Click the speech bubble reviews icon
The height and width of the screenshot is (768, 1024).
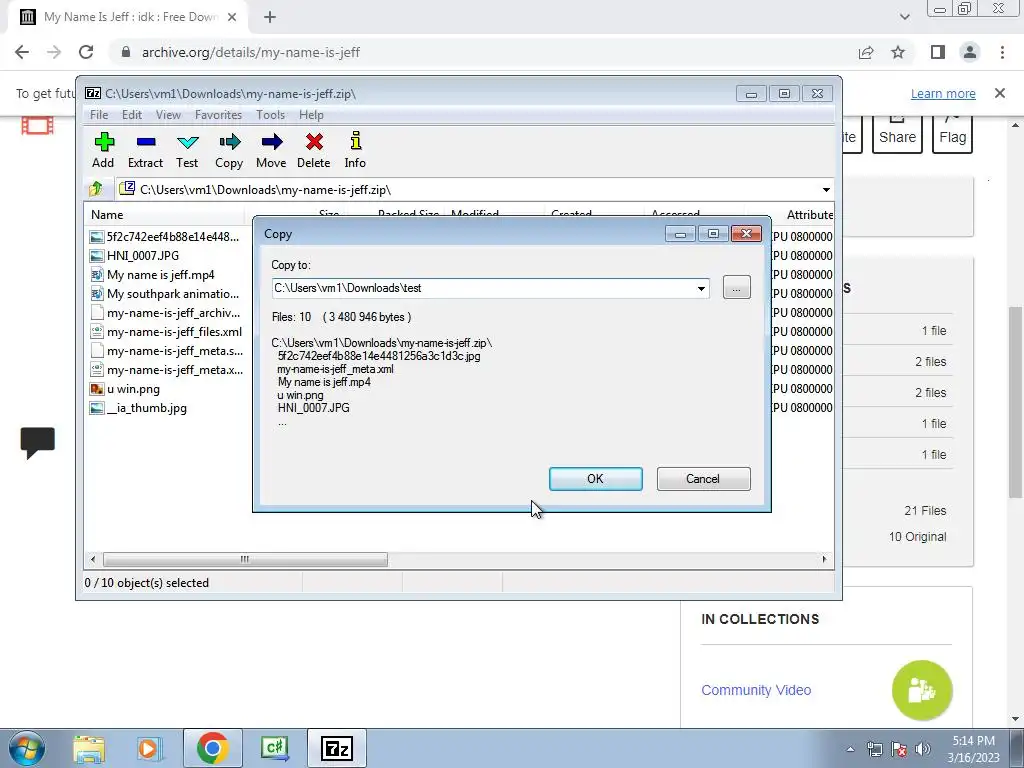[x=37, y=443]
